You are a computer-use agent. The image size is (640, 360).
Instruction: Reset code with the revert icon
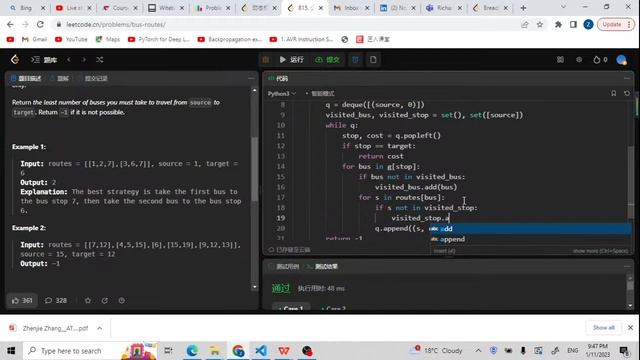point(627,93)
